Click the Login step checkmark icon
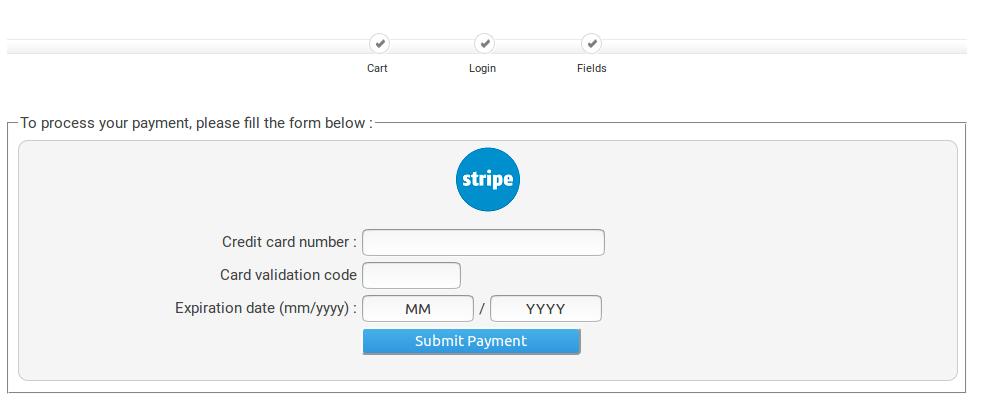The width and height of the screenshot is (981, 419). [x=484, y=44]
